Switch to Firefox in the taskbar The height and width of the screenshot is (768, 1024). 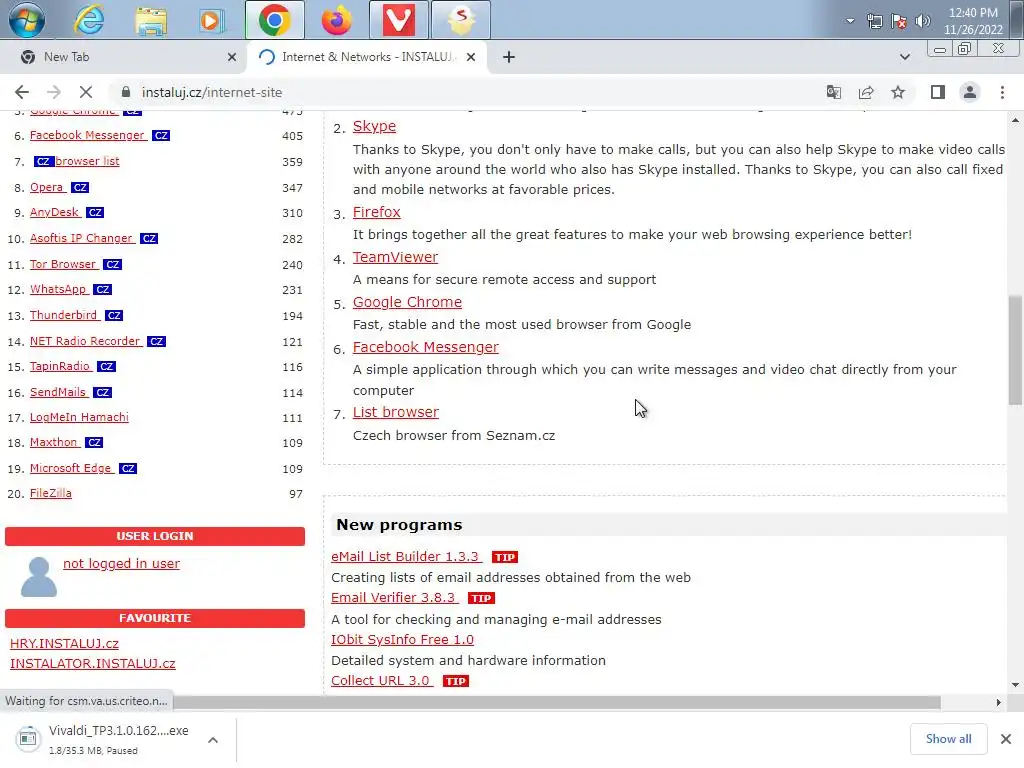coord(337,20)
